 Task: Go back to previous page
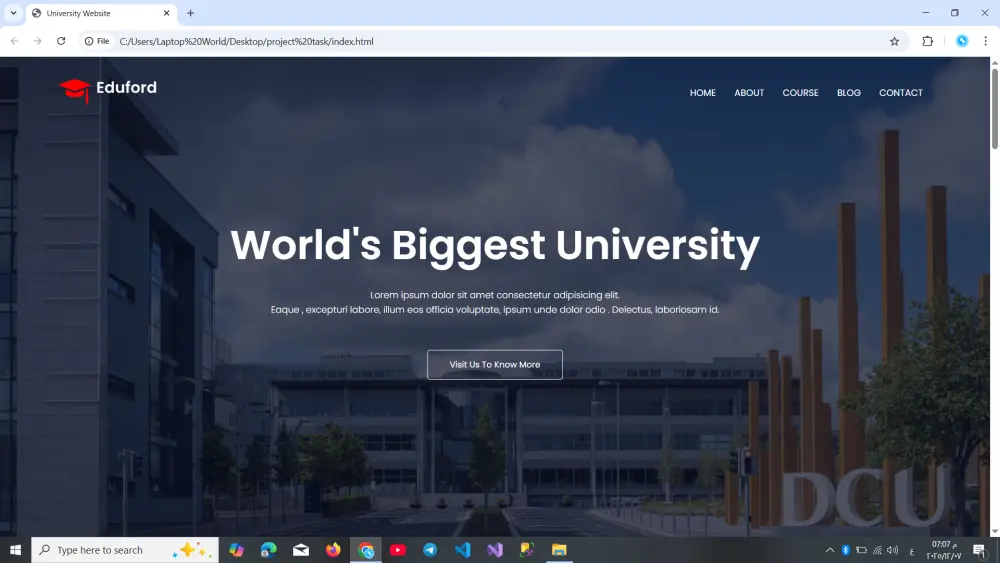14,41
